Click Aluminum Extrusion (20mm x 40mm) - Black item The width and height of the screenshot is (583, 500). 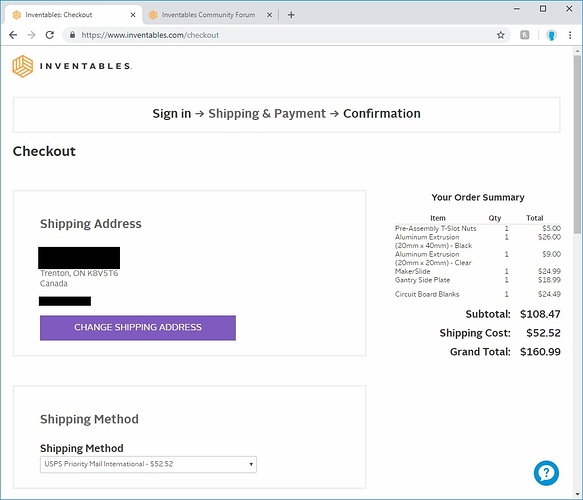433,241
